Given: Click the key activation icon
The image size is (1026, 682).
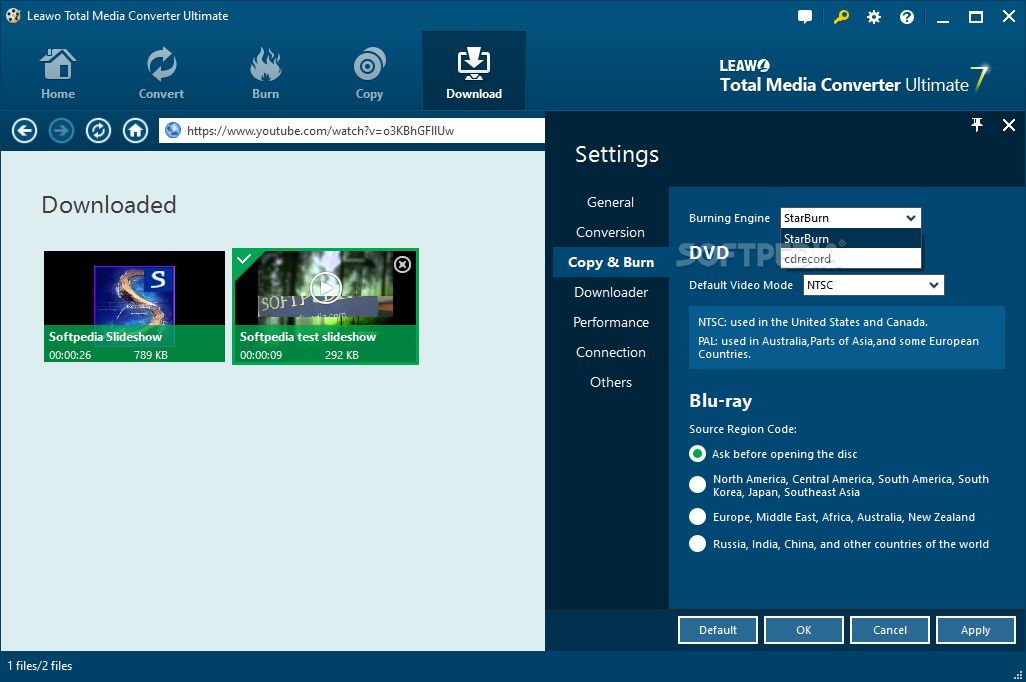Looking at the screenshot, I should coord(841,17).
